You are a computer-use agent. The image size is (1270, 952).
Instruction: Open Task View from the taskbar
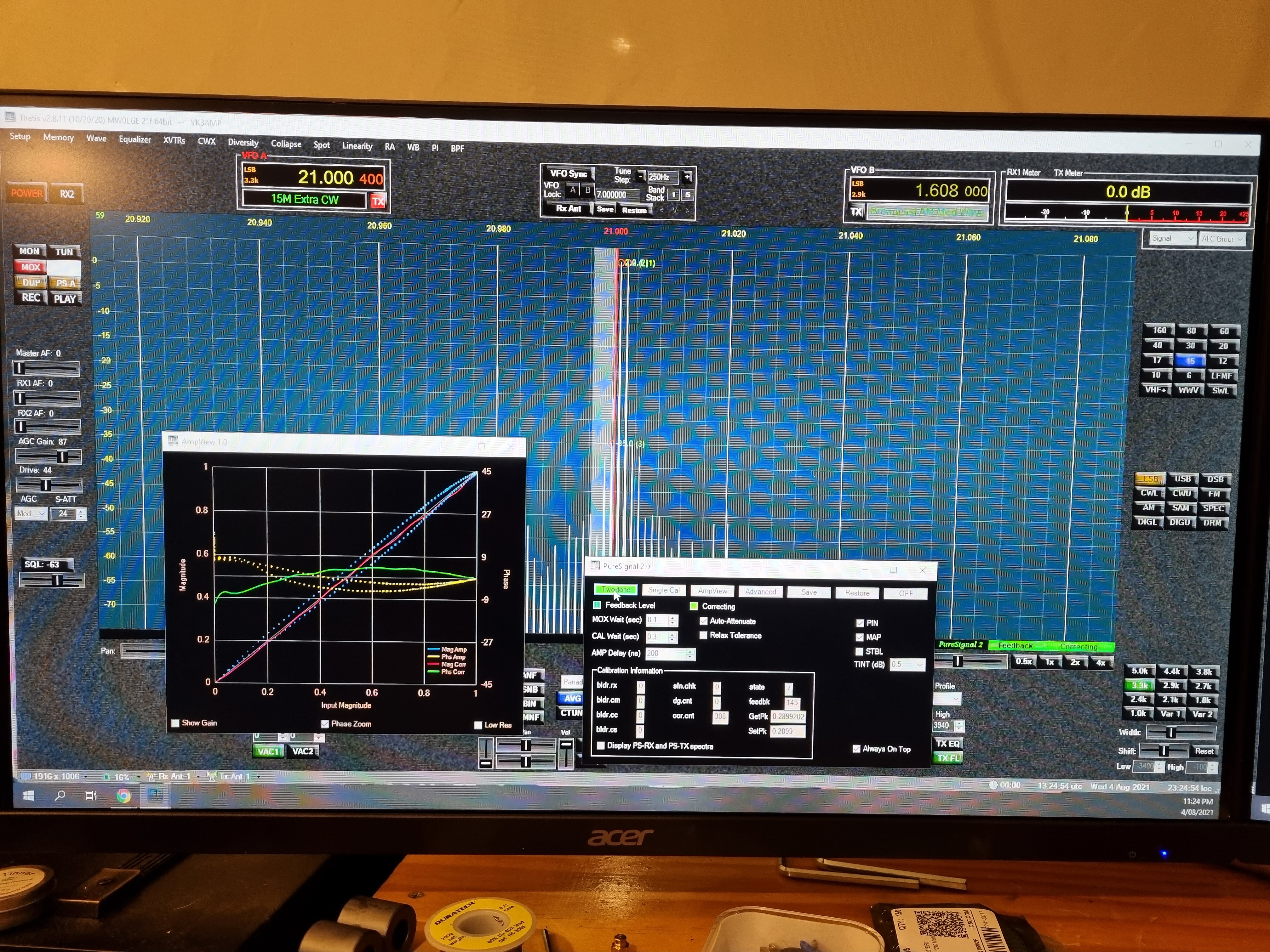91,796
